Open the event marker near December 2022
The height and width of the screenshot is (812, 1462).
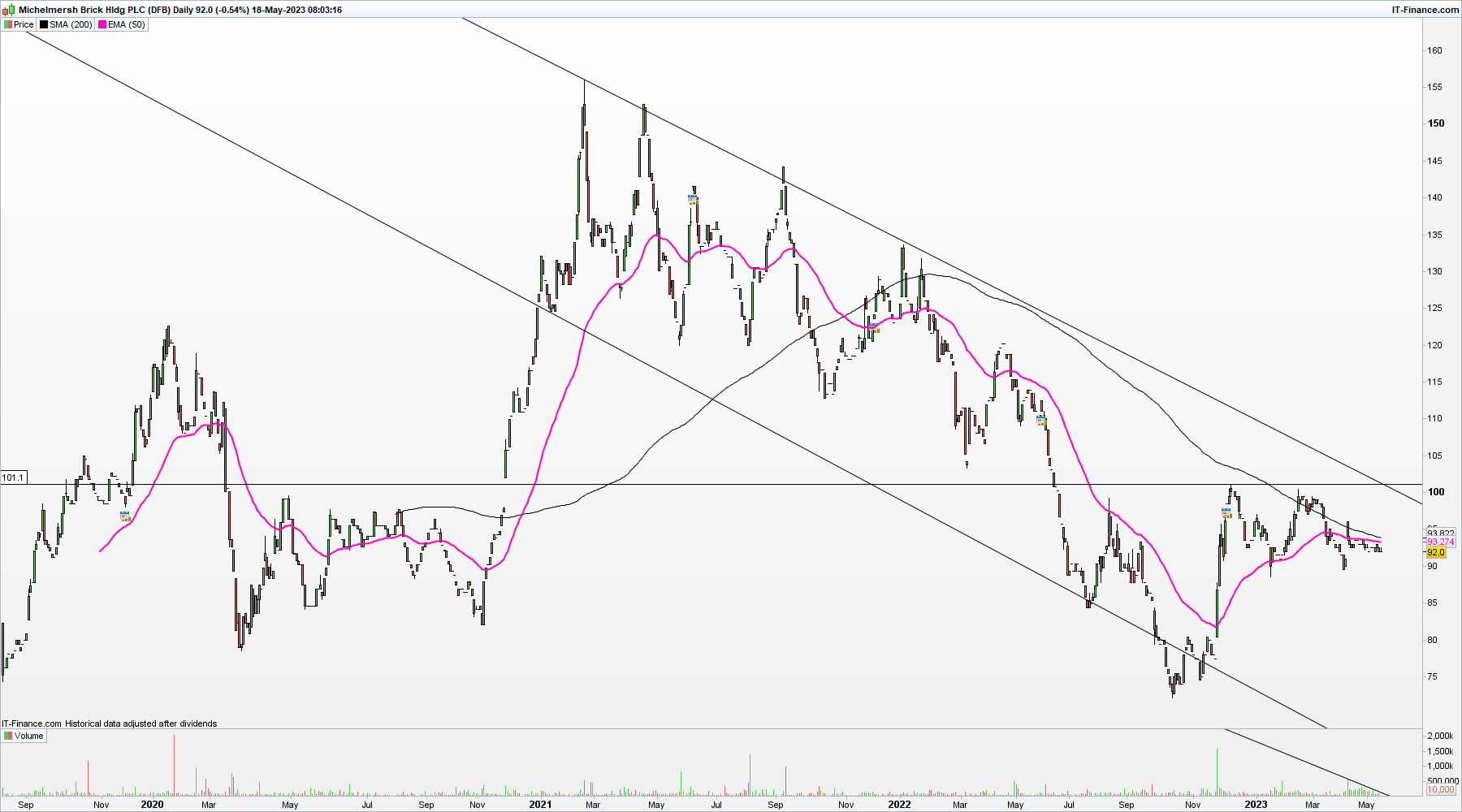coord(1226,513)
